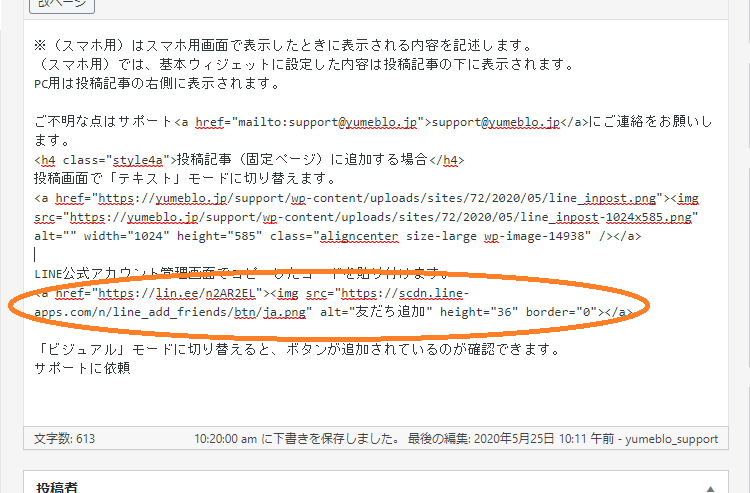Screen dimensions: 750x493
Task: Click the href line ending line_inpost.png"><img
Action: coord(366,198)
